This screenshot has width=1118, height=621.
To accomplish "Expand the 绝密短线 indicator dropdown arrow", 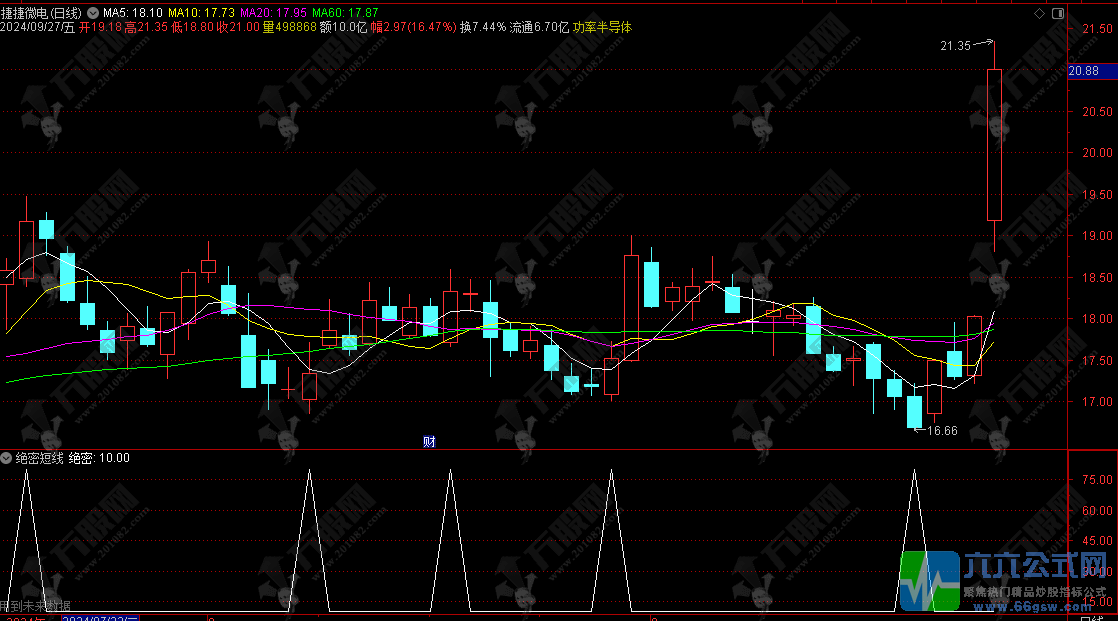I will [7, 458].
